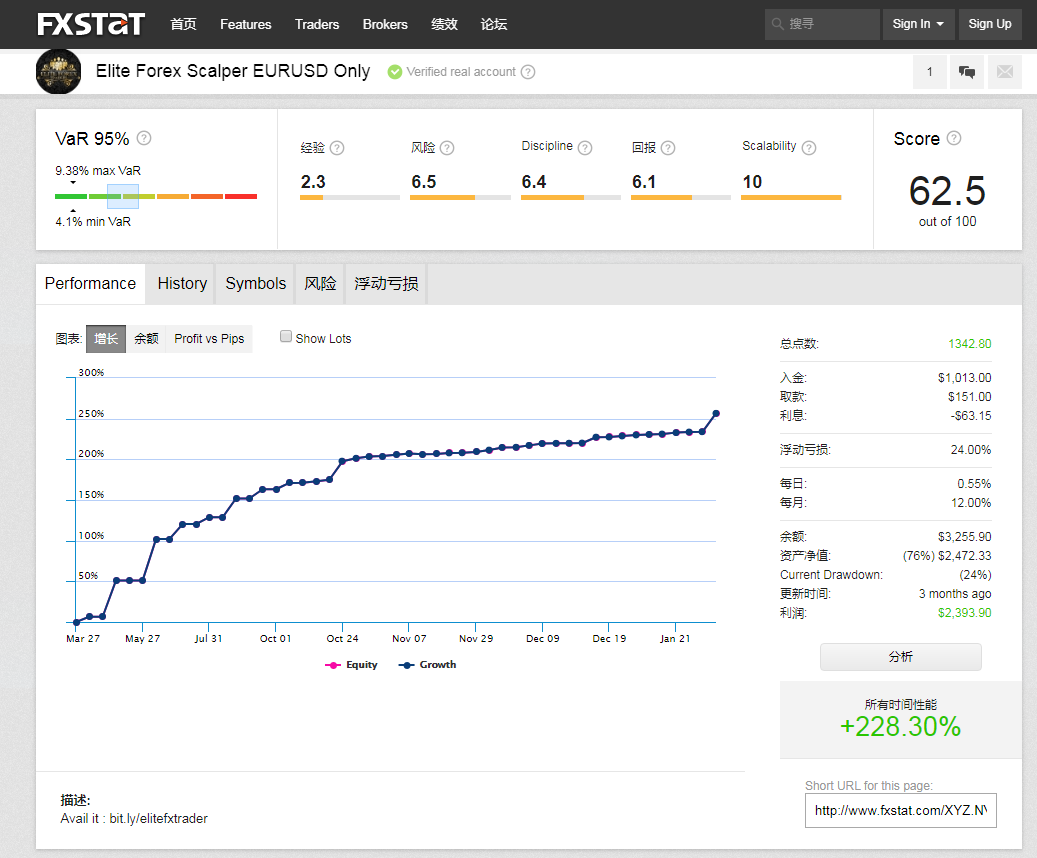1037x858 pixels.
Task: Switch to the History tab
Action: click(182, 284)
